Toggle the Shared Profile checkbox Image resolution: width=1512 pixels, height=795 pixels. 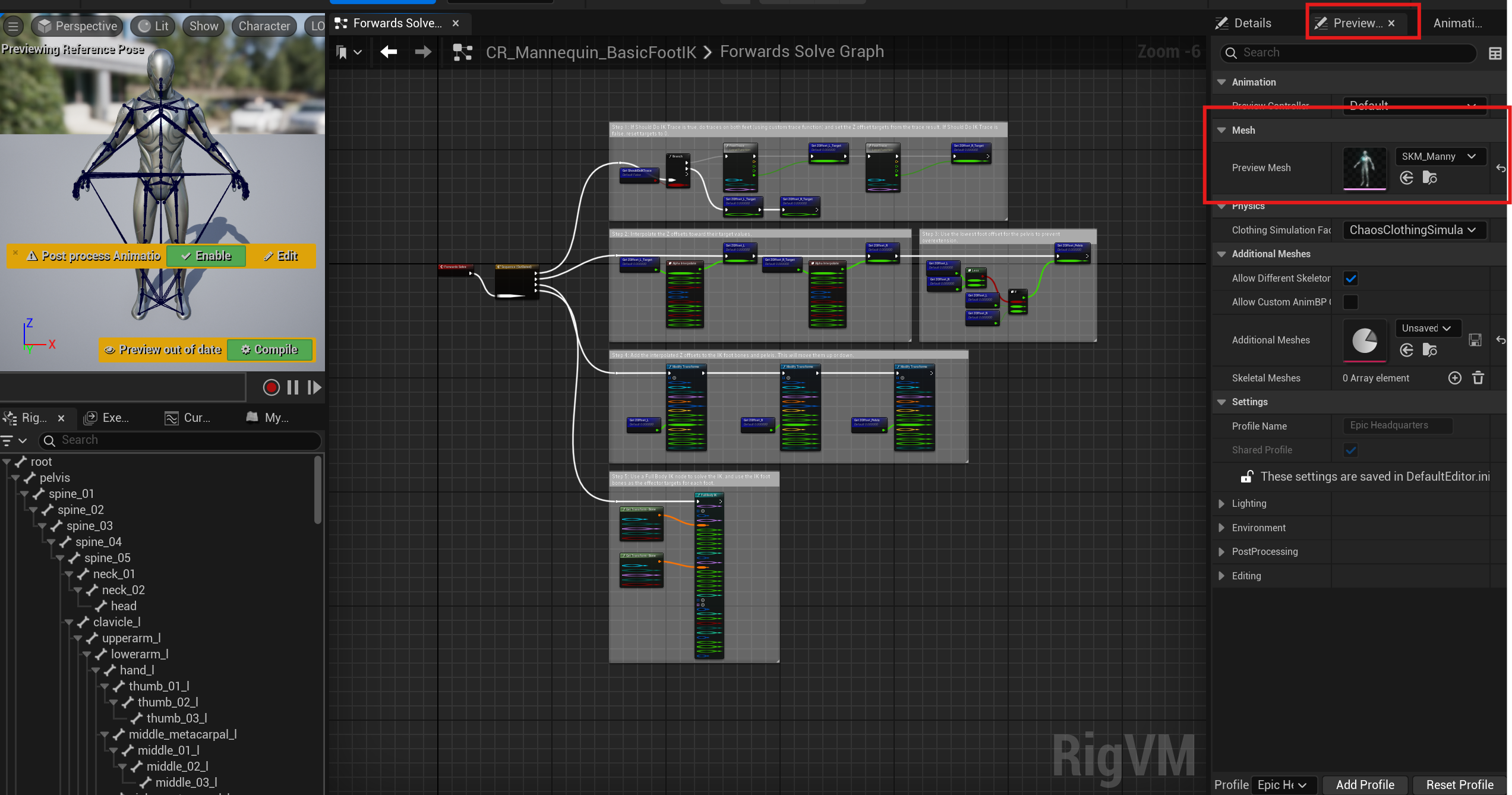pos(1350,450)
